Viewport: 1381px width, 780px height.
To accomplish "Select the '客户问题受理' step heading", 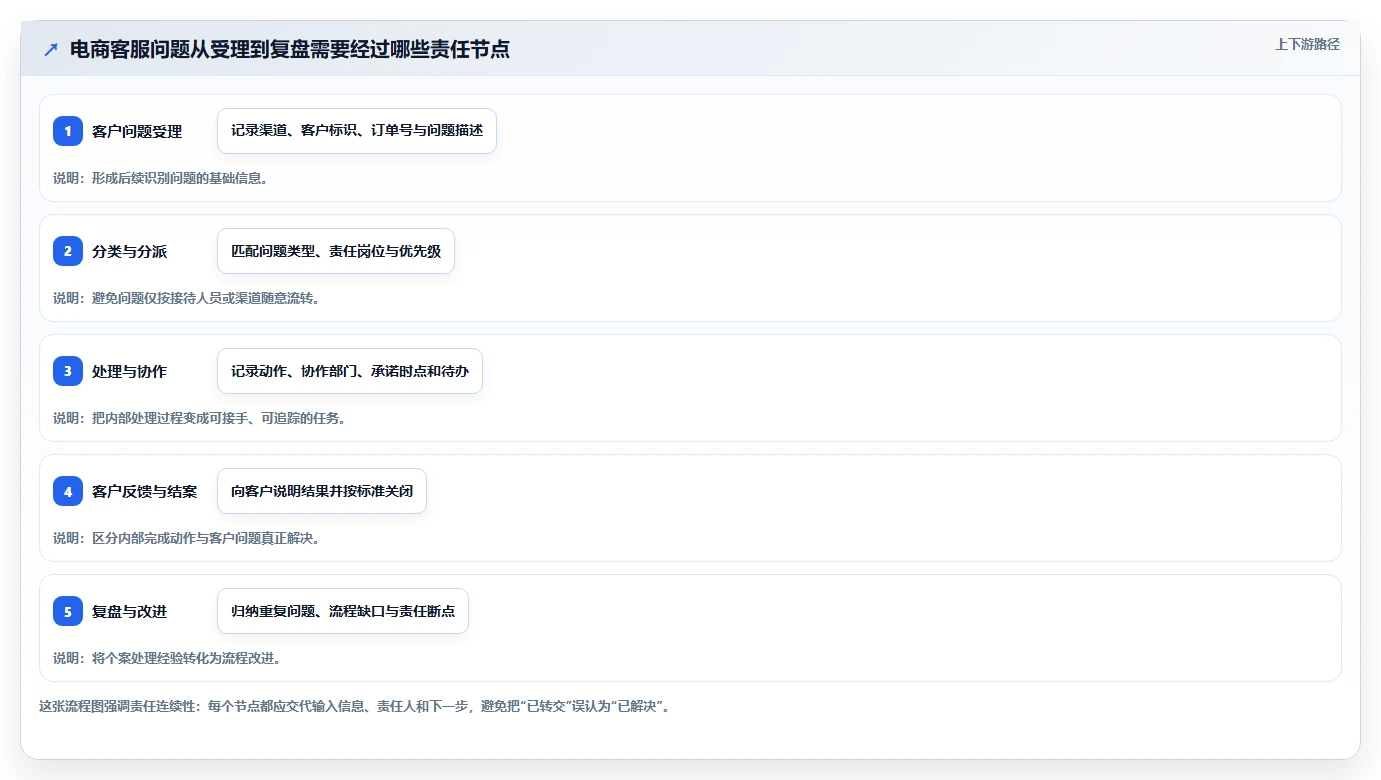I will (x=137, y=131).
